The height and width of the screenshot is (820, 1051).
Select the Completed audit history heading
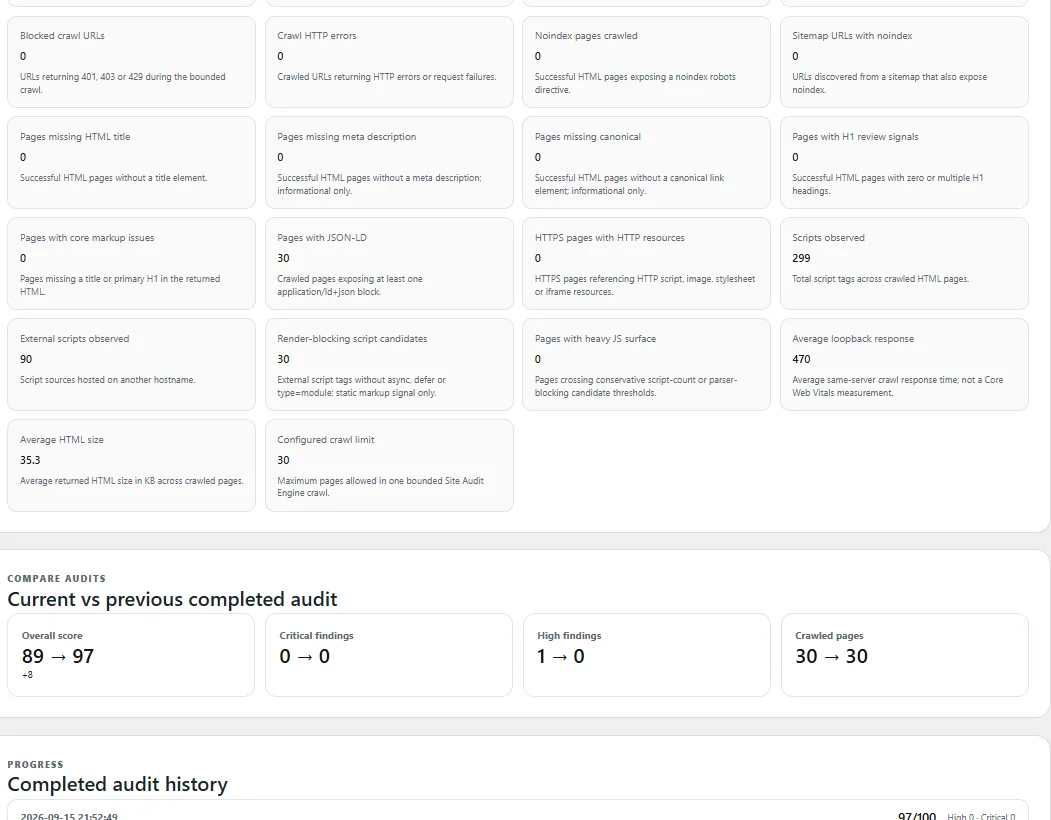117,784
